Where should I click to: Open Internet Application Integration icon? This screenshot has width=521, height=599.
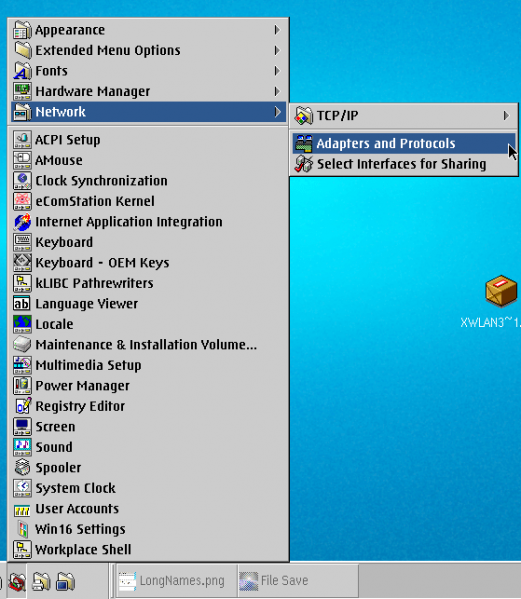[22, 222]
